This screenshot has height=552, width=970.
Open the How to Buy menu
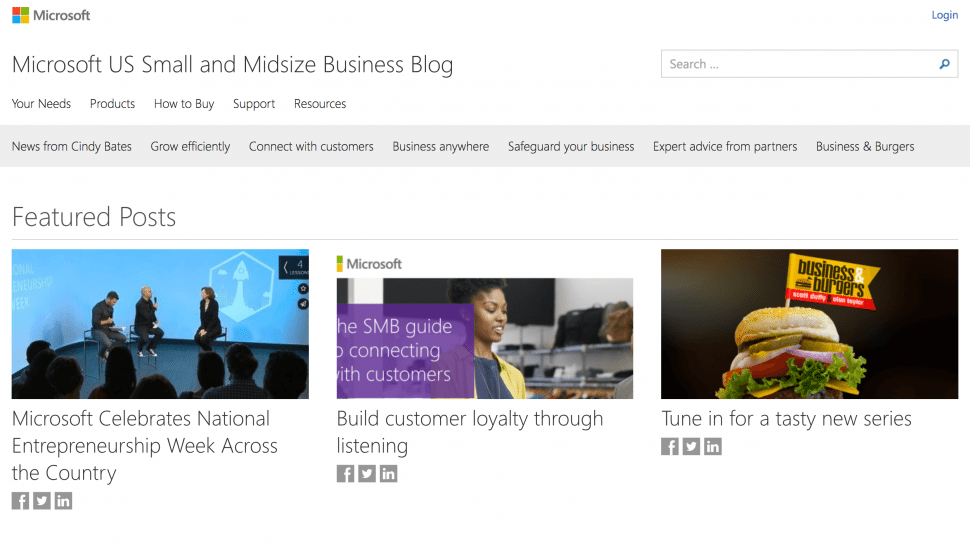coord(184,104)
